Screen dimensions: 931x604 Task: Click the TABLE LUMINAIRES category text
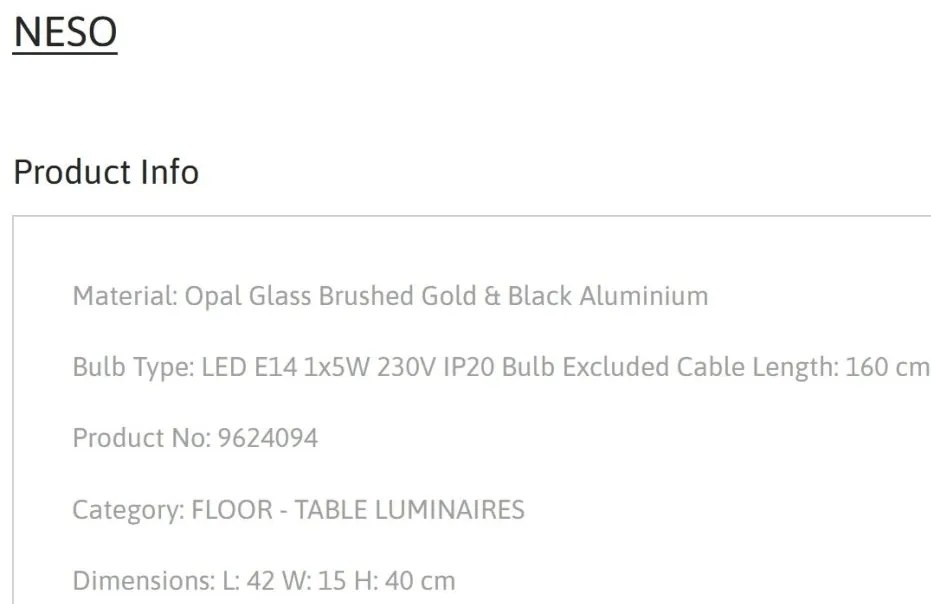tap(410, 510)
